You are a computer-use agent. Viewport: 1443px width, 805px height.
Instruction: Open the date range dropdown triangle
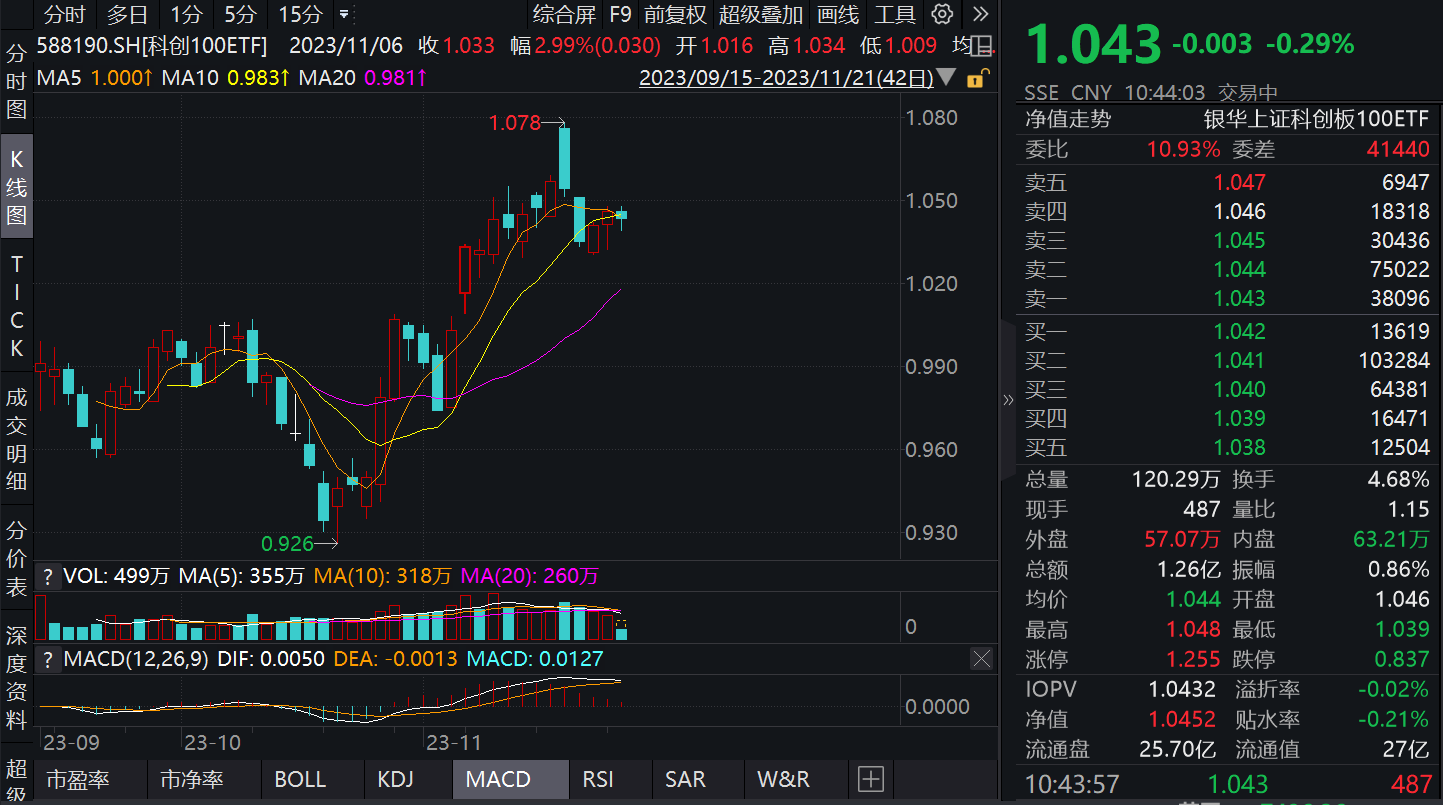tap(948, 78)
